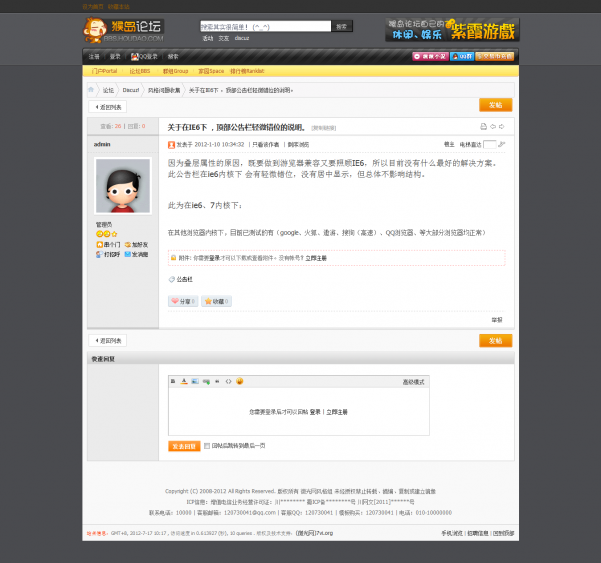Image resolution: width=601 pixels, height=563 pixels.
Task: Click the heart 分享 share button
Action: (x=183, y=301)
